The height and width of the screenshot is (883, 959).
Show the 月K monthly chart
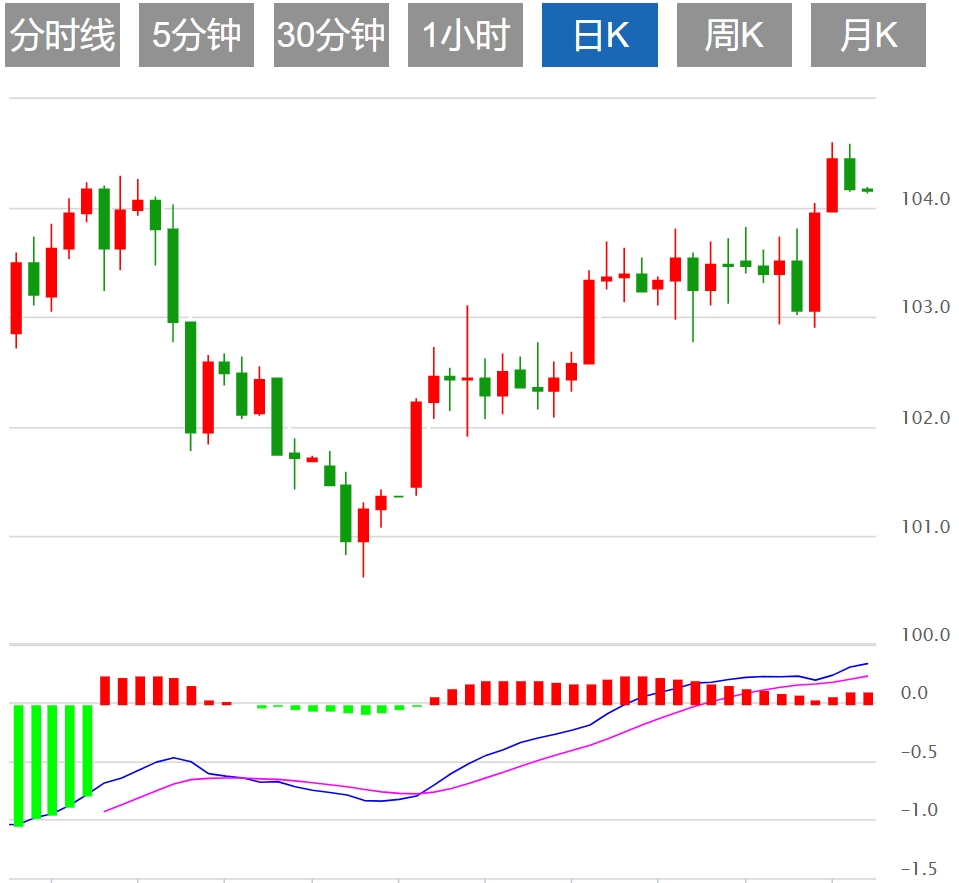pos(868,36)
